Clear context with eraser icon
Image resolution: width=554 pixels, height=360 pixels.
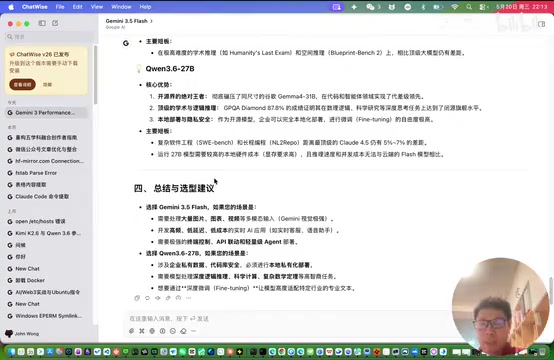click(183, 331)
